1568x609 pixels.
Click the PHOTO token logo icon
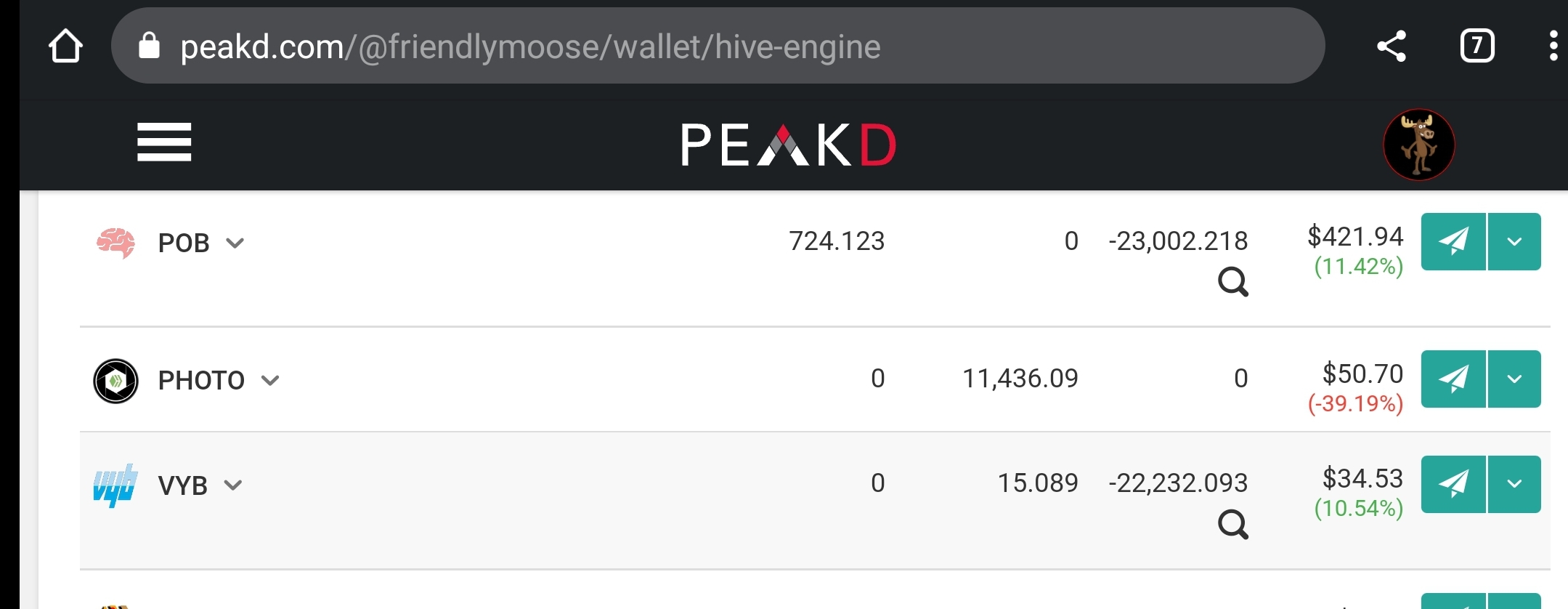coord(115,381)
